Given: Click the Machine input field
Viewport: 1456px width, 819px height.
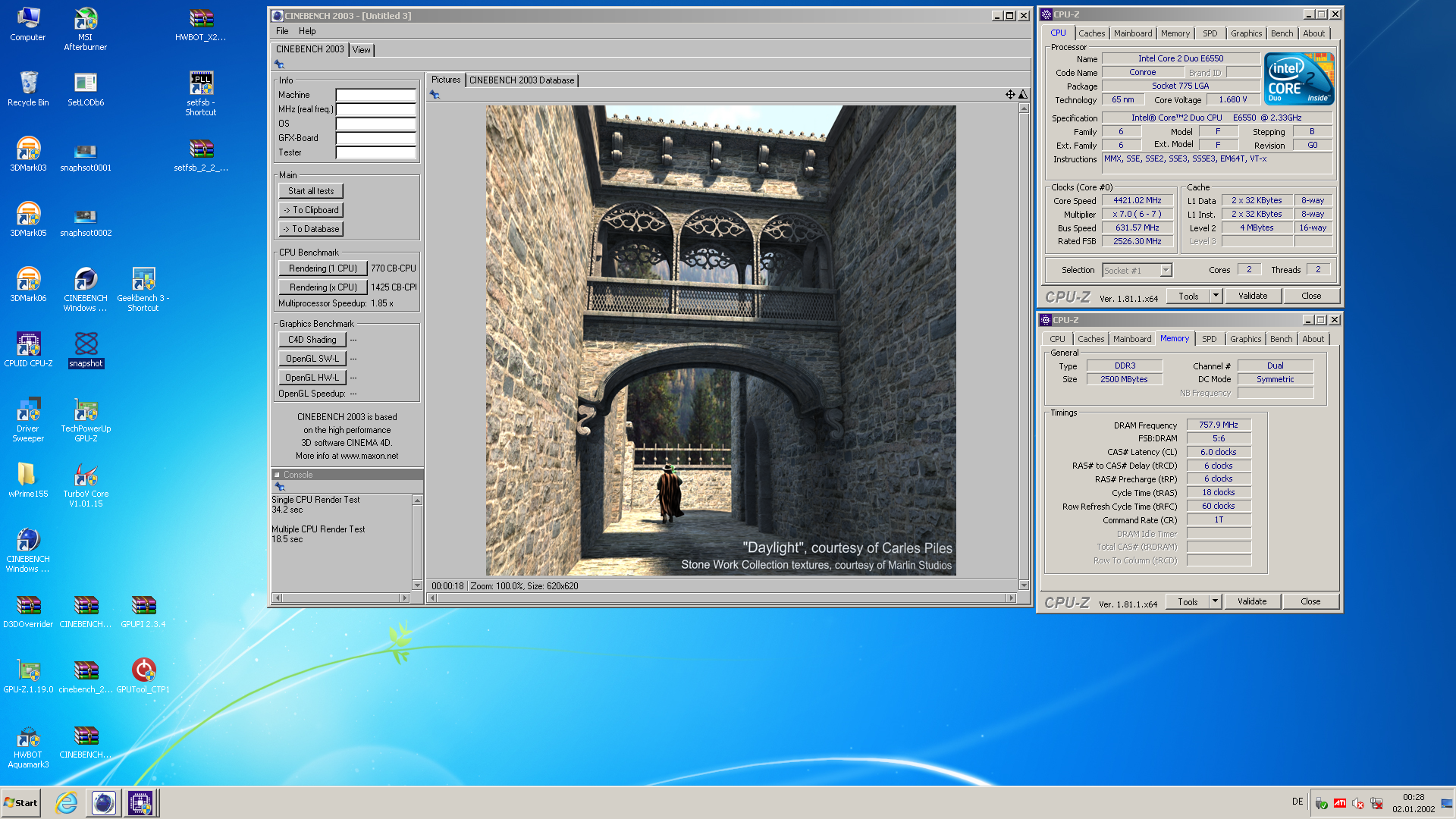Looking at the screenshot, I should coord(376,96).
